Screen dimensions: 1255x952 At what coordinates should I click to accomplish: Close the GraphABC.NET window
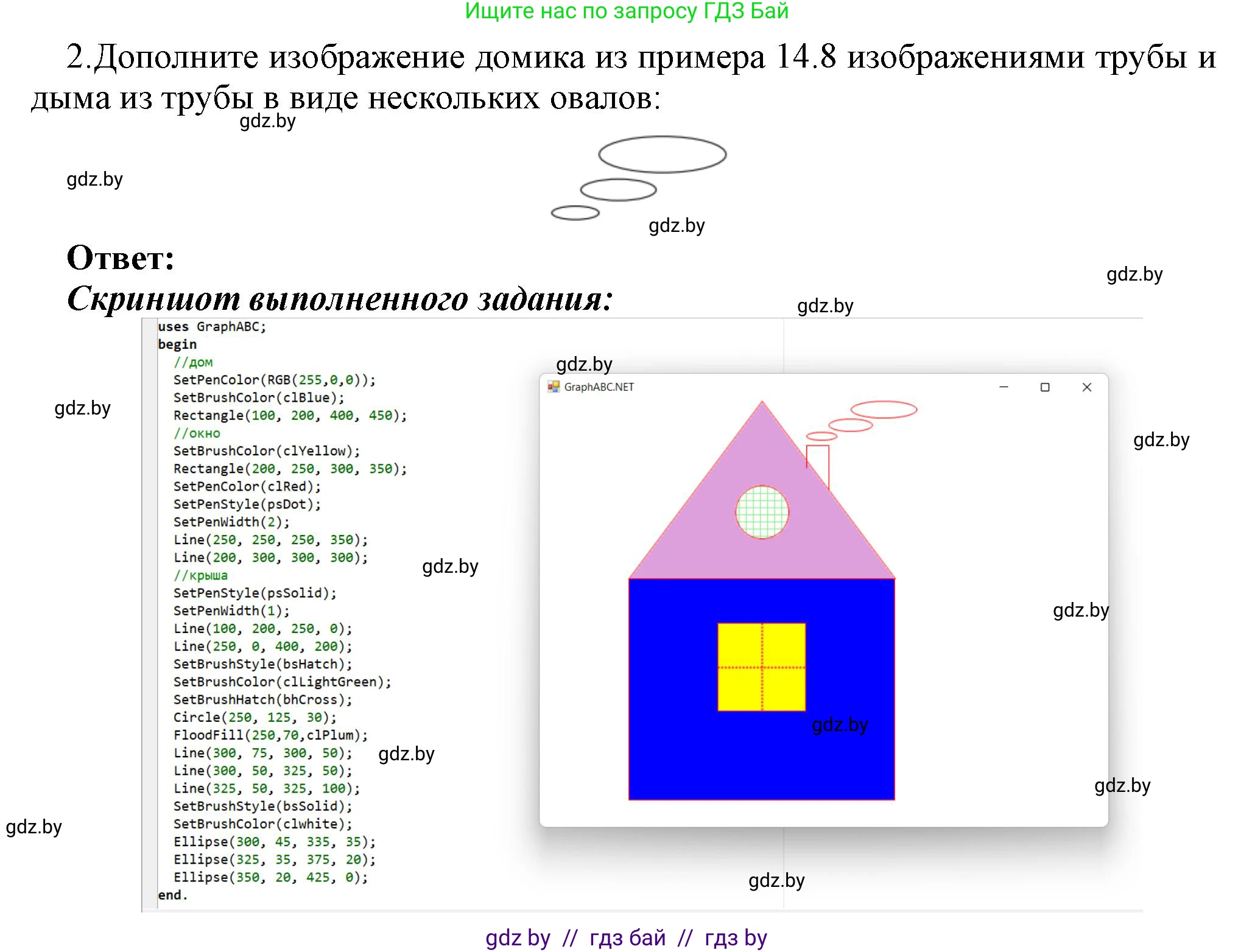tap(1086, 387)
